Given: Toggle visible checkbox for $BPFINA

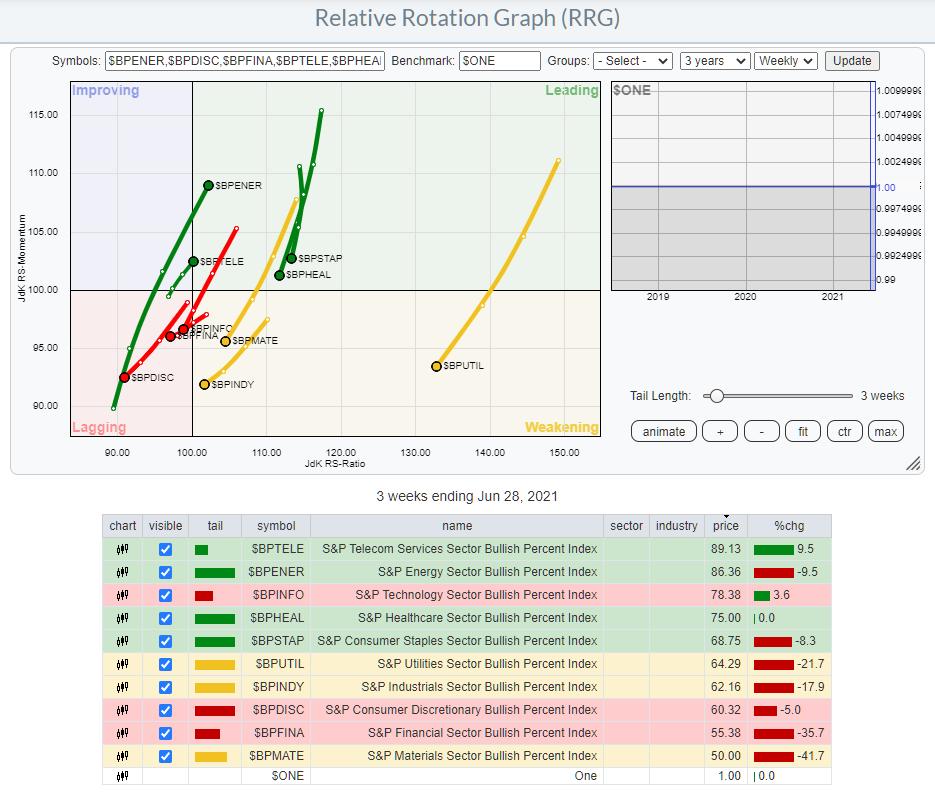Looking at the screenshot, I should [x=165, y=733].
